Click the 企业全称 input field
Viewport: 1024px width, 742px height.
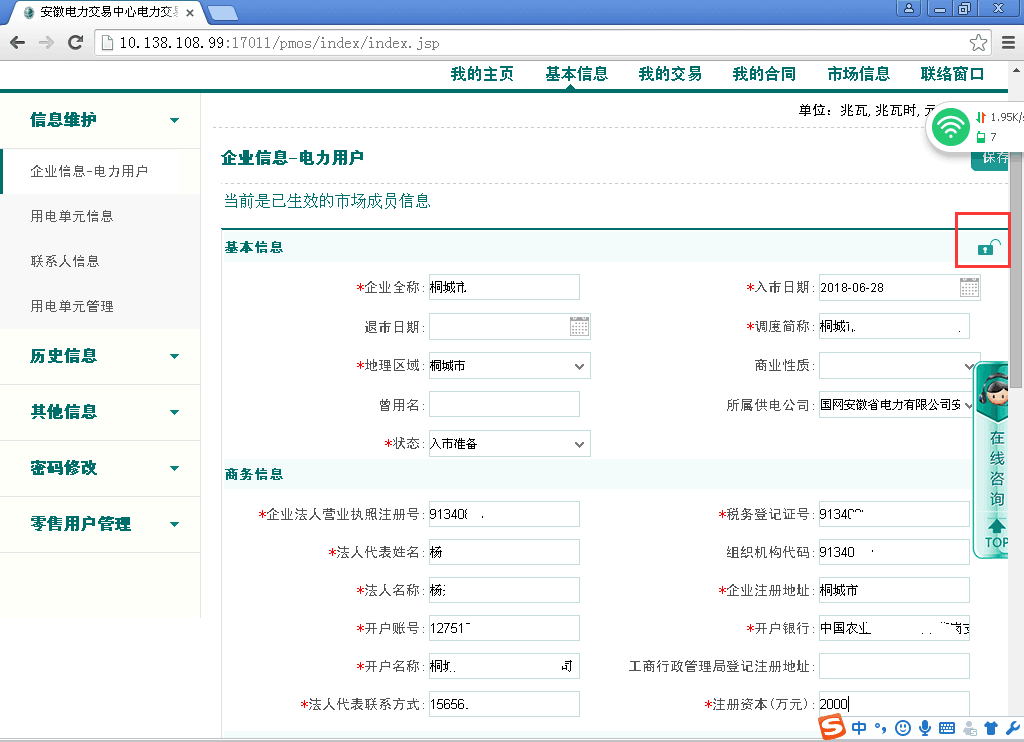pyautogui.click(x=504, y=288)
